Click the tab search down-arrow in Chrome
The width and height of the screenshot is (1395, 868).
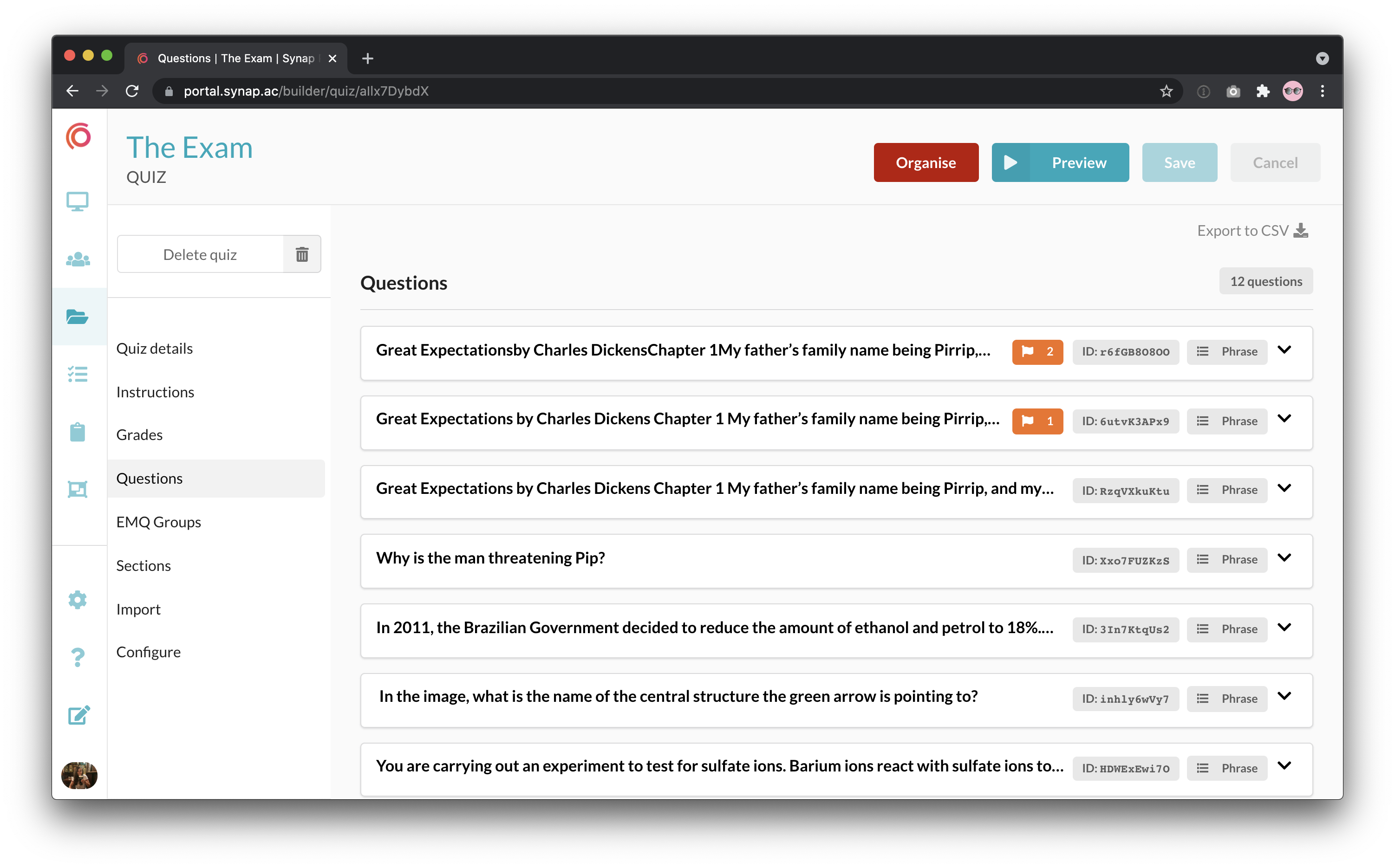pos(1322,58)
